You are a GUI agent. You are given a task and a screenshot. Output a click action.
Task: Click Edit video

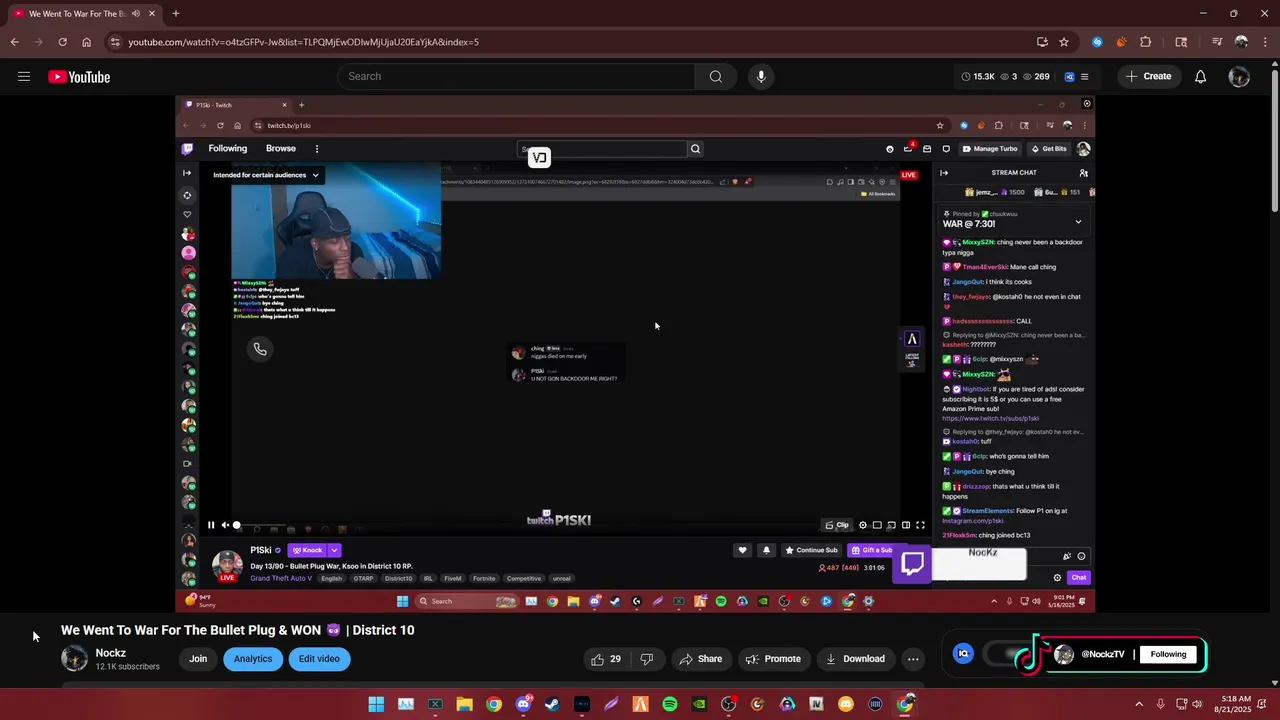[319, 659]
